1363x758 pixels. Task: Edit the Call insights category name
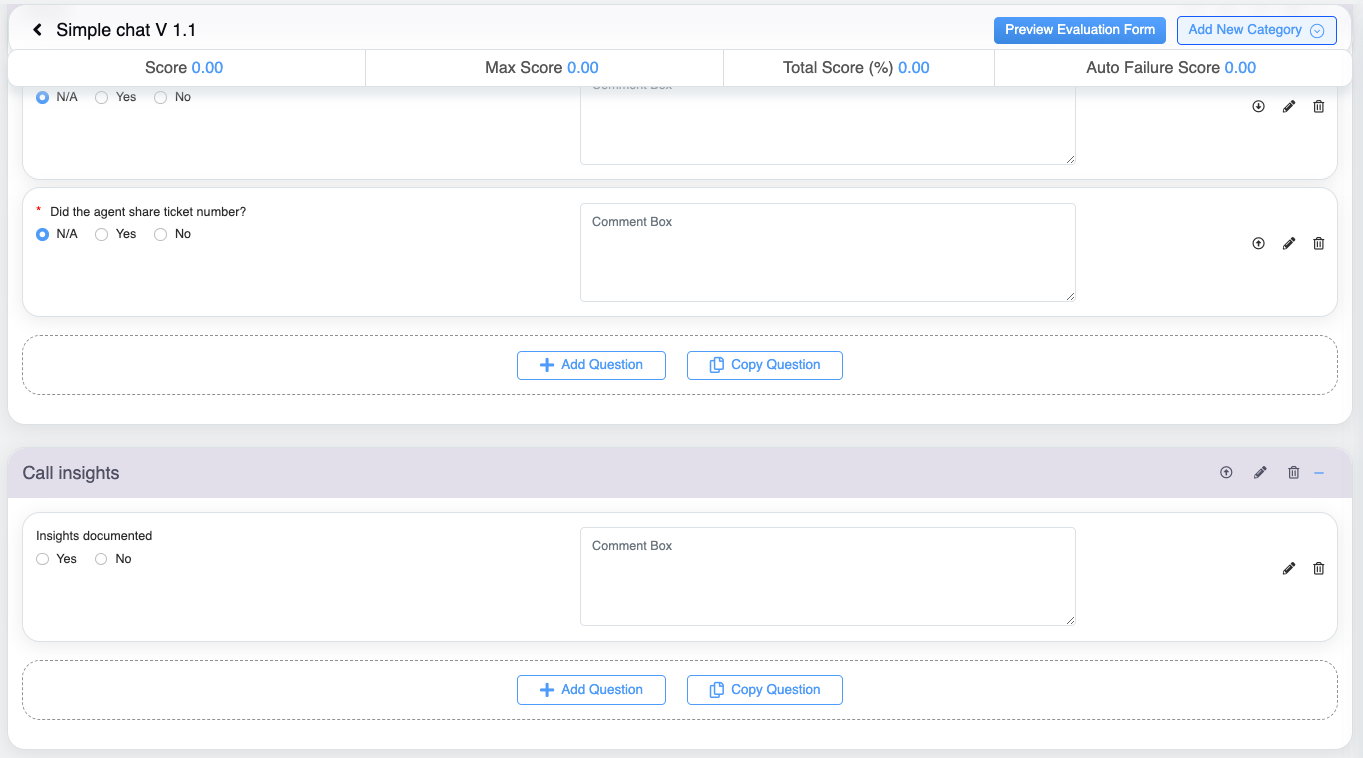[x=1260, y=473]
